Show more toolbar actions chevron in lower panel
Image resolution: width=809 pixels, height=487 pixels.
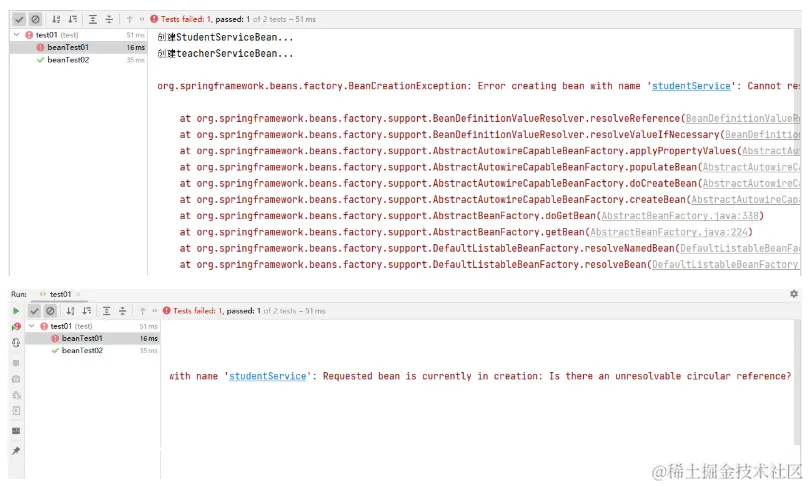pyautogui.click(x=154, y=311)
